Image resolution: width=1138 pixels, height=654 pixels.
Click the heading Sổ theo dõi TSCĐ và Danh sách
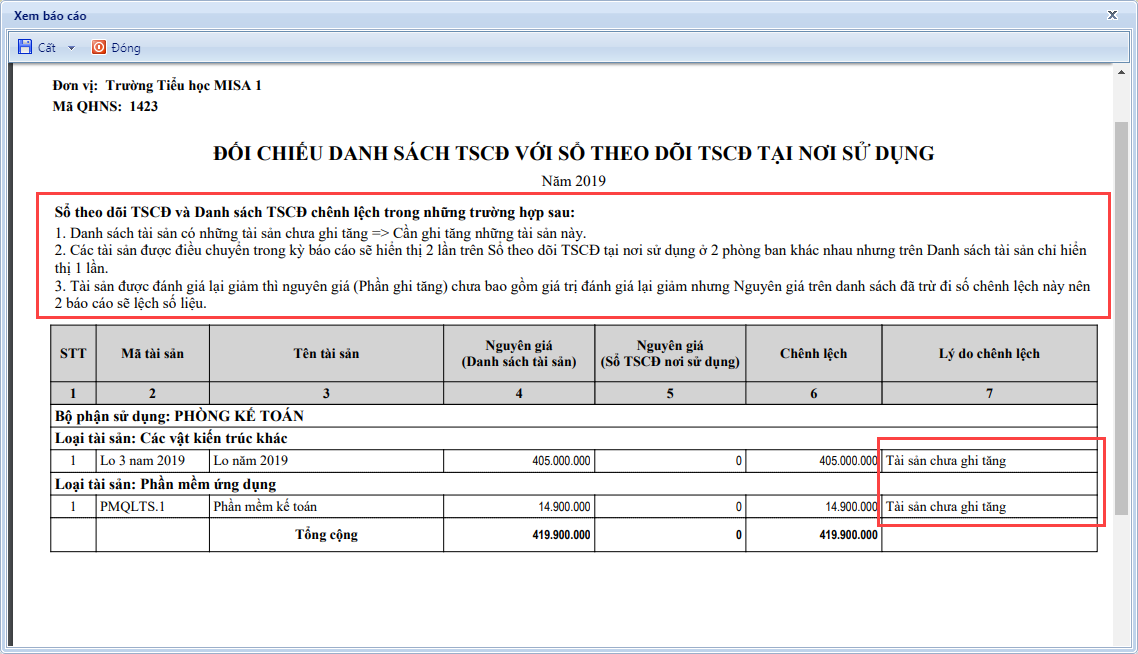point(314,213)
